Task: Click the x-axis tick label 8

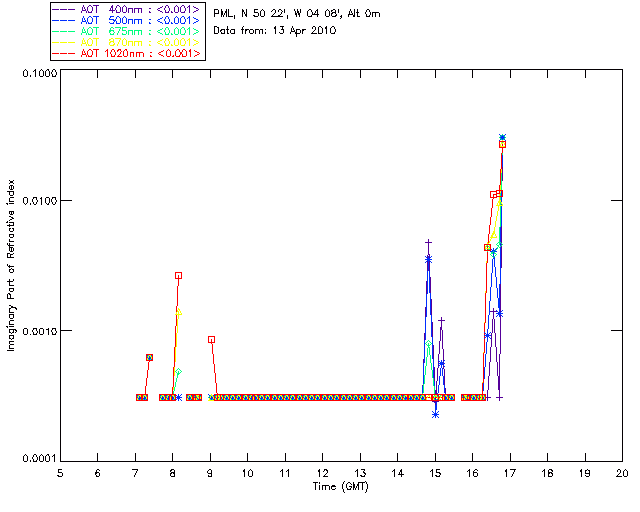Action: (x=173, y=473)
